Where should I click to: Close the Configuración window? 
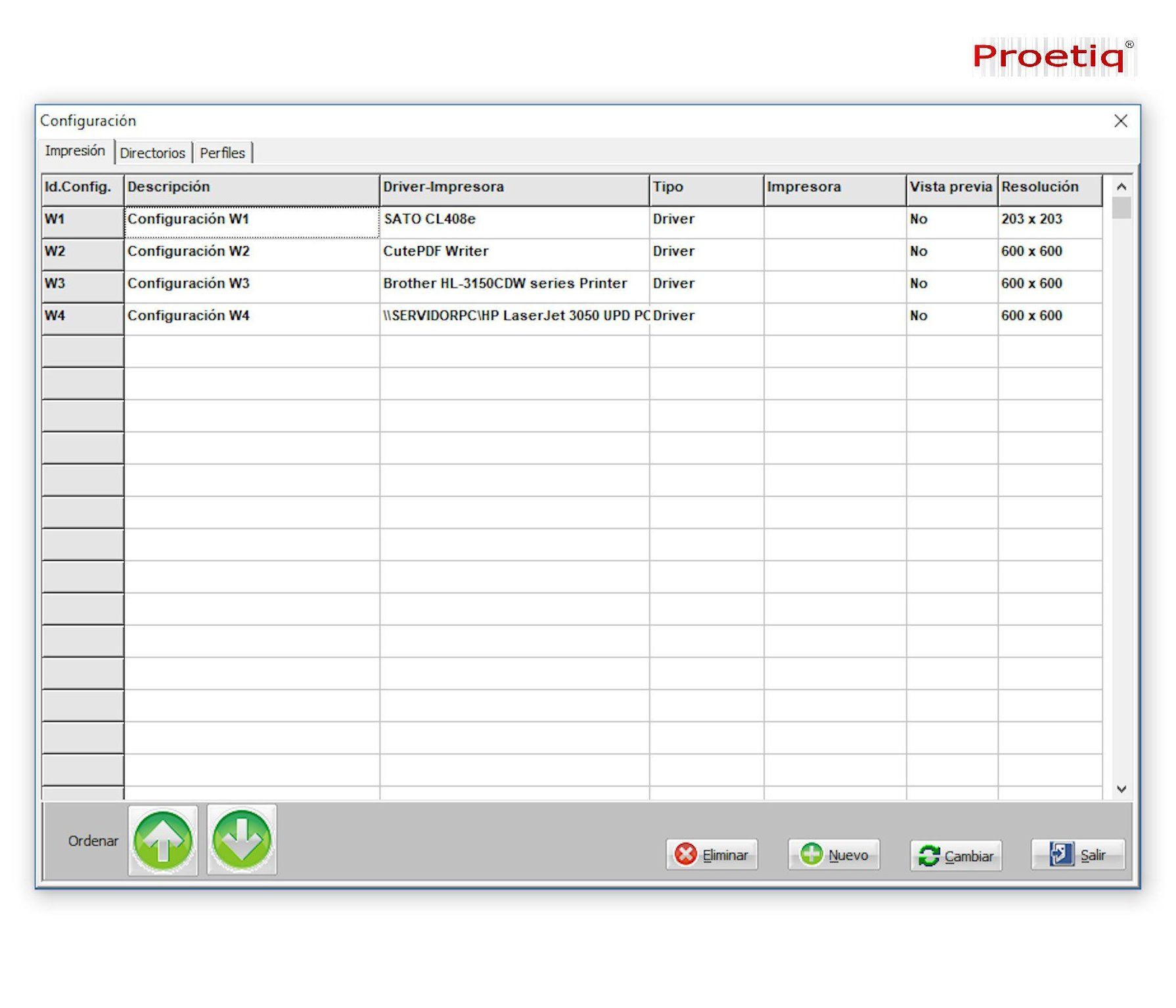1121,121
